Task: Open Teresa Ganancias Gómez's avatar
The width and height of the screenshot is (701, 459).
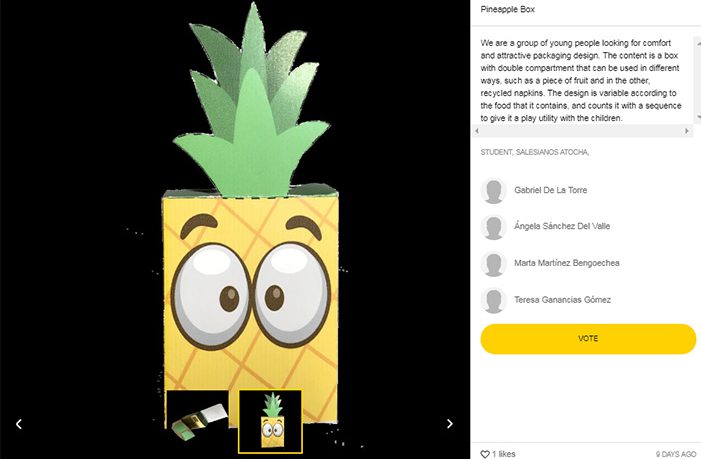Action: point(494,300)
